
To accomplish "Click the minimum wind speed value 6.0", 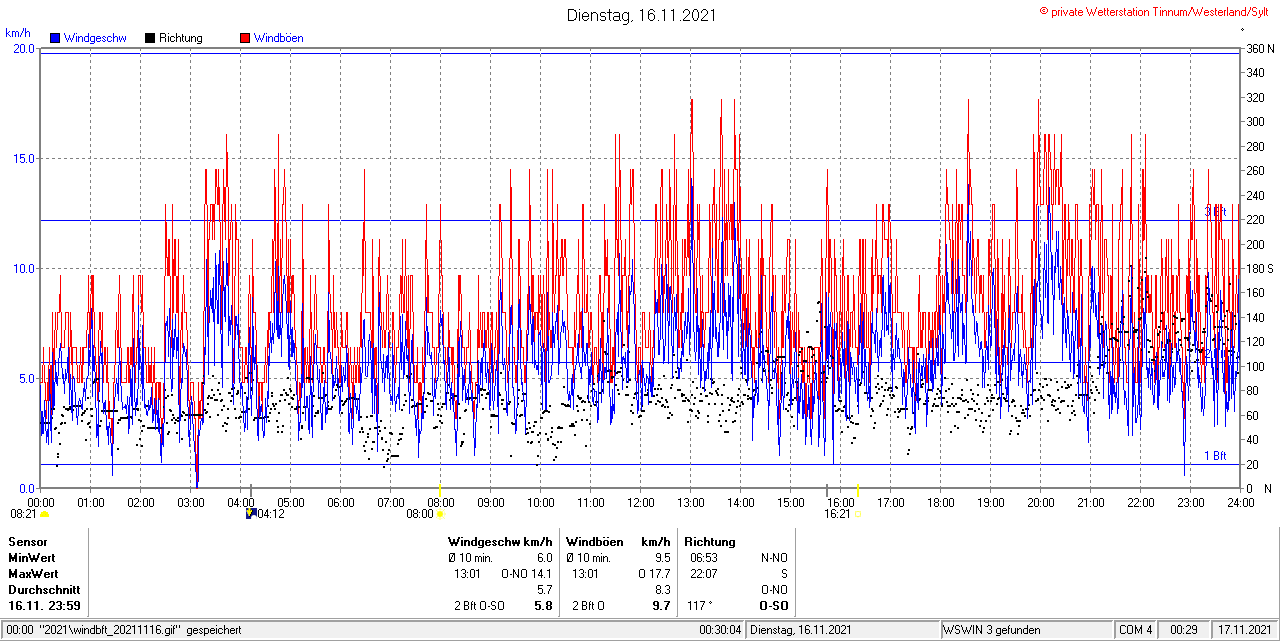I will tap(545, 558).
